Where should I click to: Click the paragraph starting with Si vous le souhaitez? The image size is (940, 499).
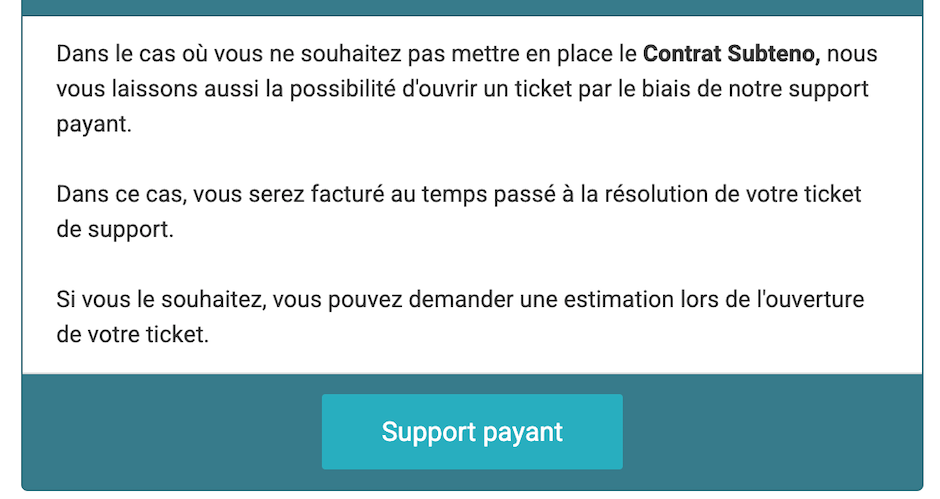(460, 317)
